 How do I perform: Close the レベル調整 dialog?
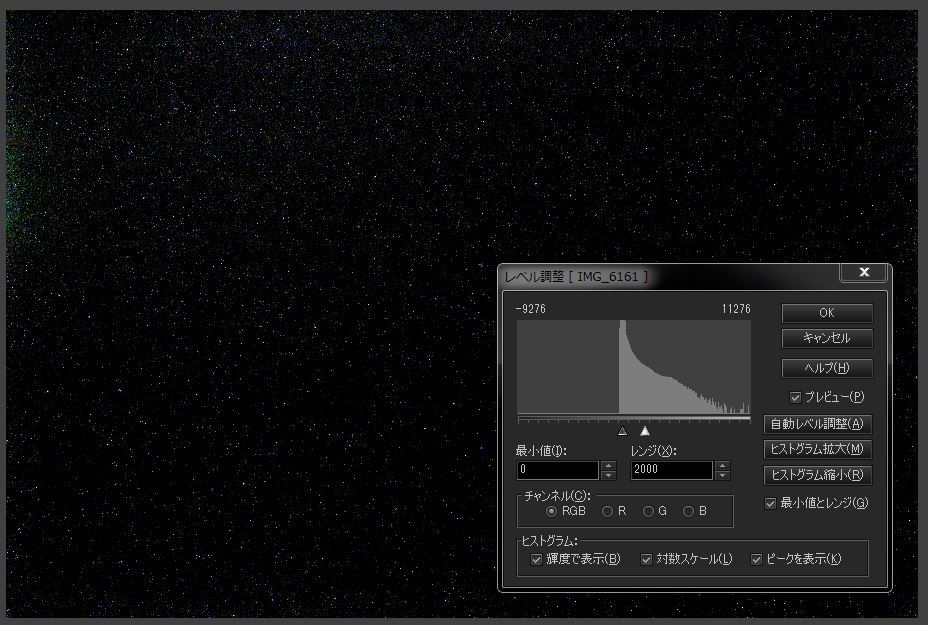coord(864,272)
